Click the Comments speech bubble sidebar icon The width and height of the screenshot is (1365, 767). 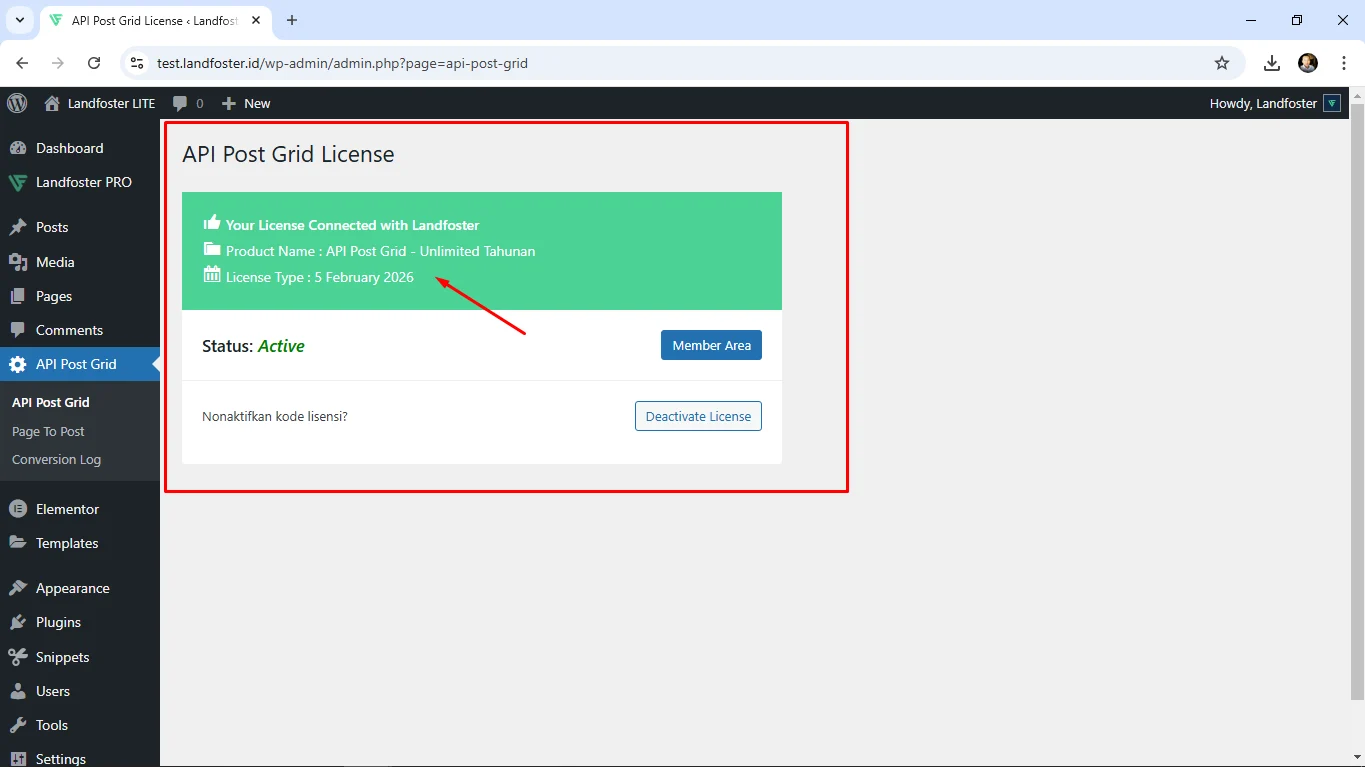pos(18,330)
